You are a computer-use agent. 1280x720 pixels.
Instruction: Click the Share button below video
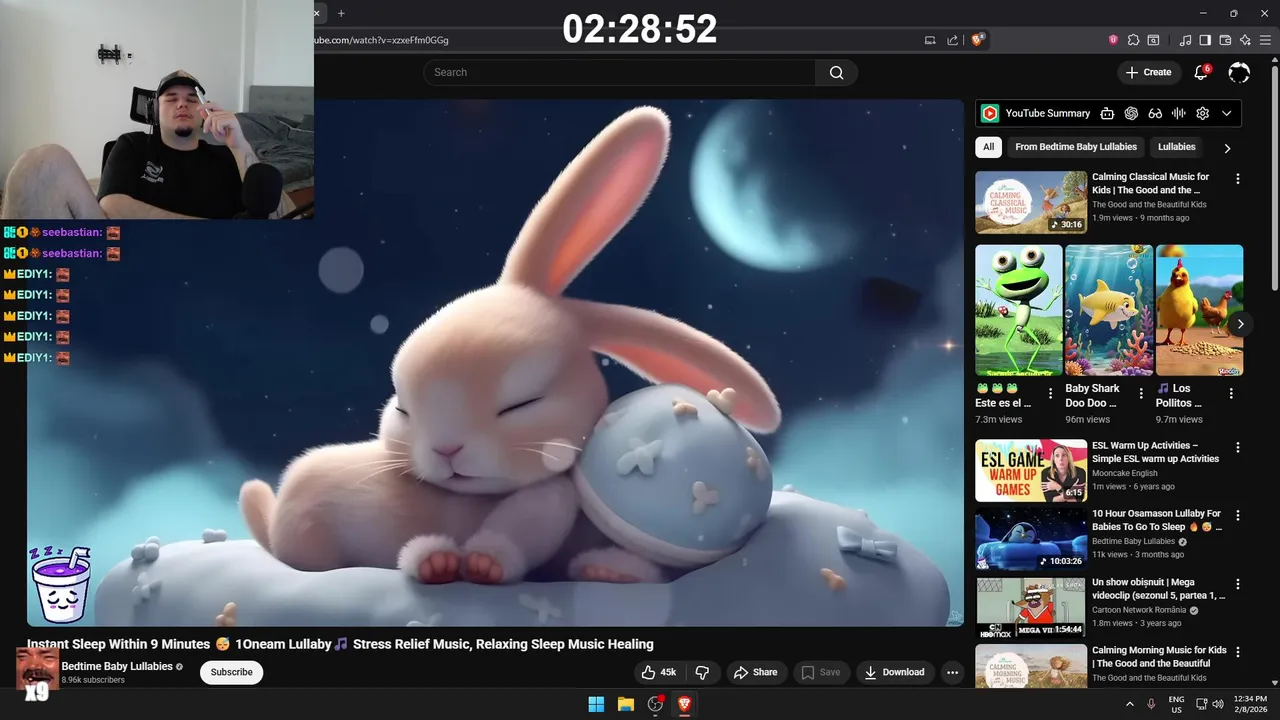click(755, 672)
